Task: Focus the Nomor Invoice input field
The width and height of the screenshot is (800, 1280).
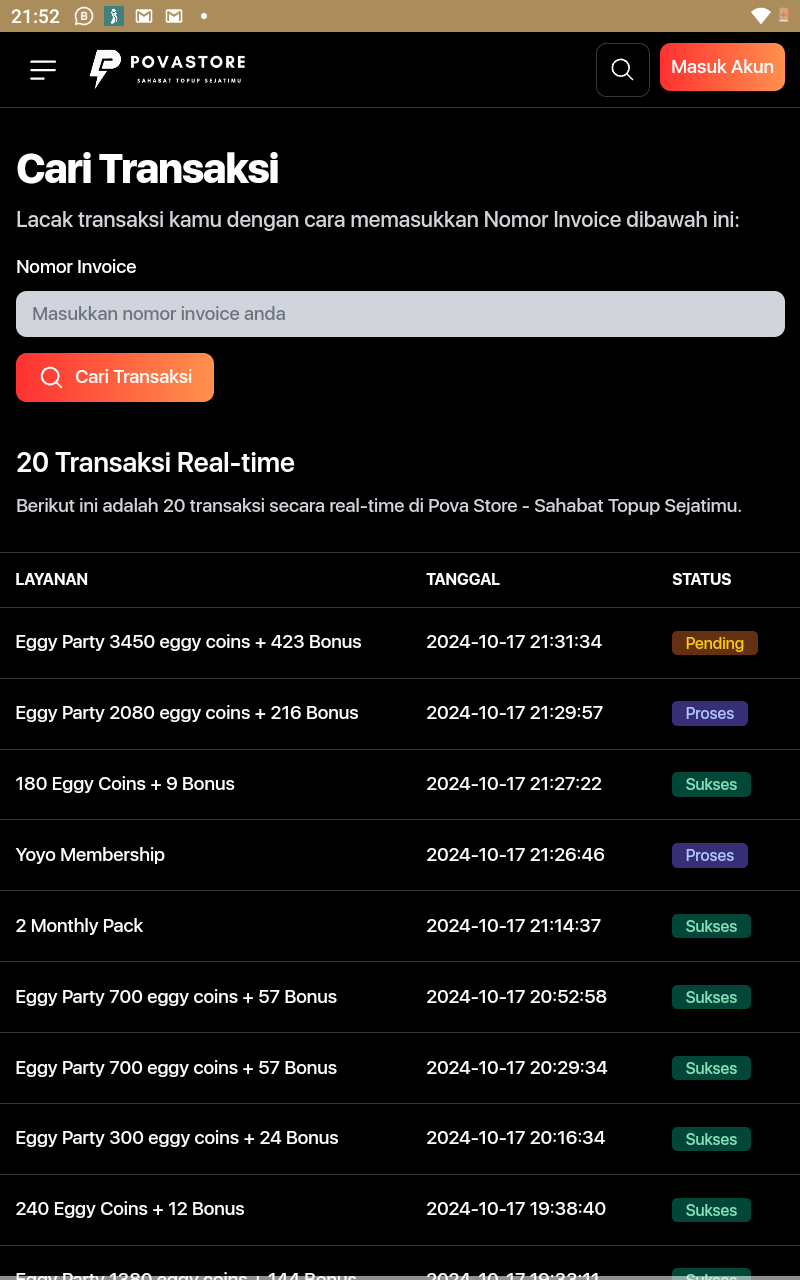Action: coord(400,314)
